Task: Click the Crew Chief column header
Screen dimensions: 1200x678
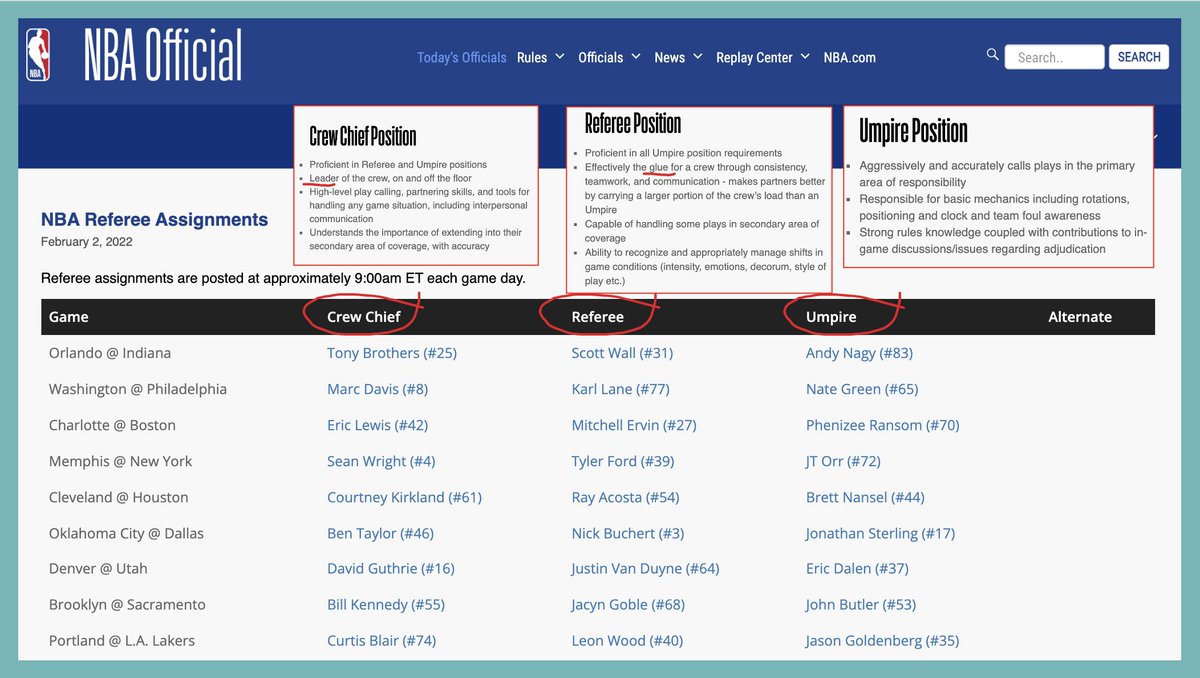Action: 364,316
